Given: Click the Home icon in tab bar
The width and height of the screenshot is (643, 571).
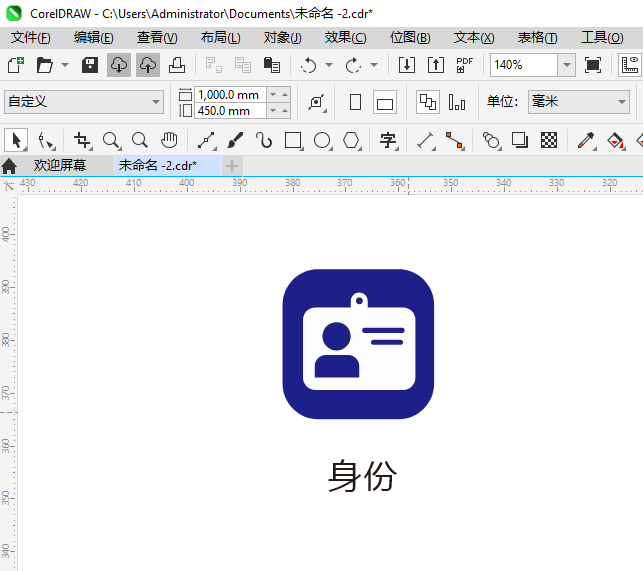Looking at the screenshot, I should (9, 166).
